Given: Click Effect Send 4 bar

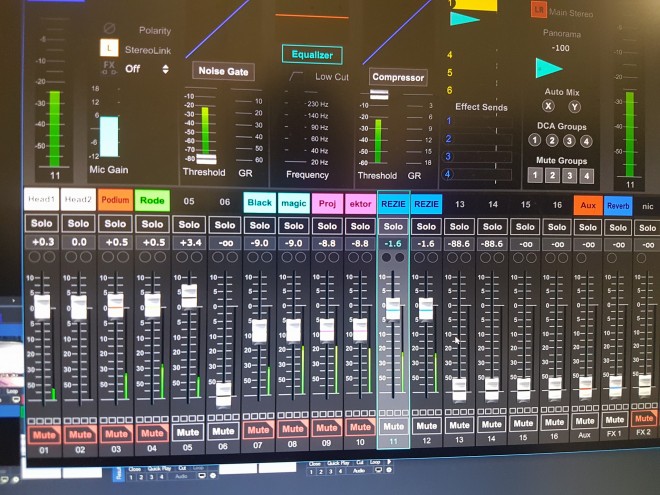Looking at the screenshot, I should coord(483,174).
